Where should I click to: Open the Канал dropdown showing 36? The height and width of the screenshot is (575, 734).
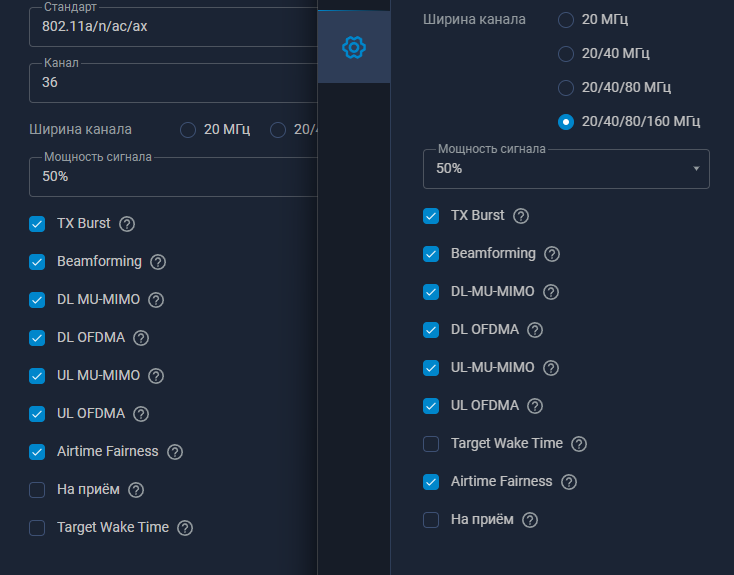pos(170,83)
